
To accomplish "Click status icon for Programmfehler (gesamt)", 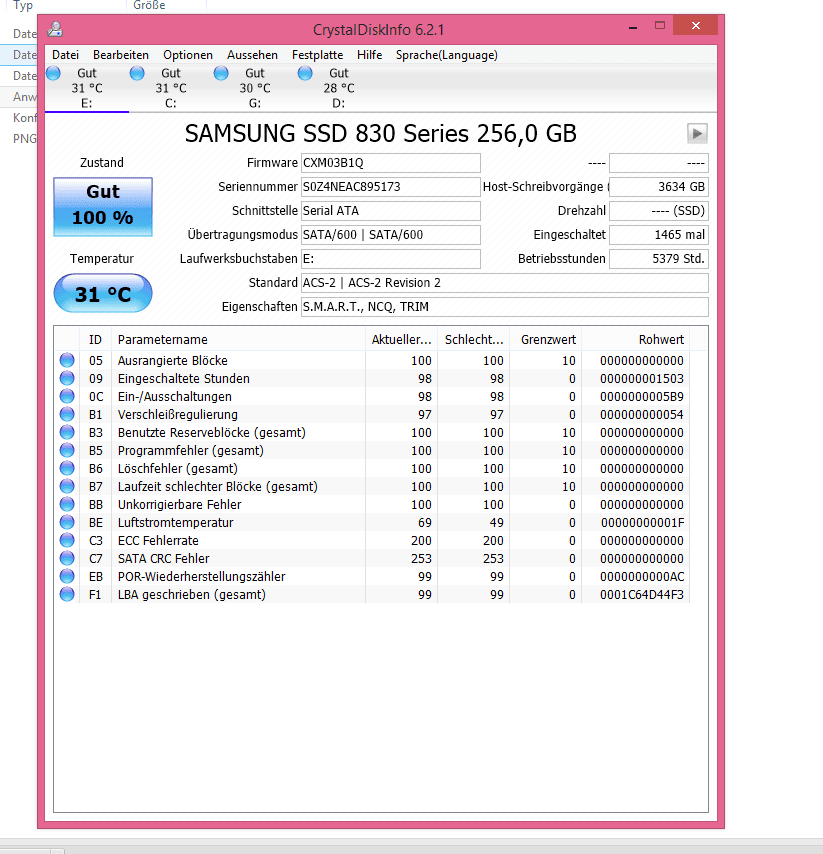I will [x=67, y=450].
